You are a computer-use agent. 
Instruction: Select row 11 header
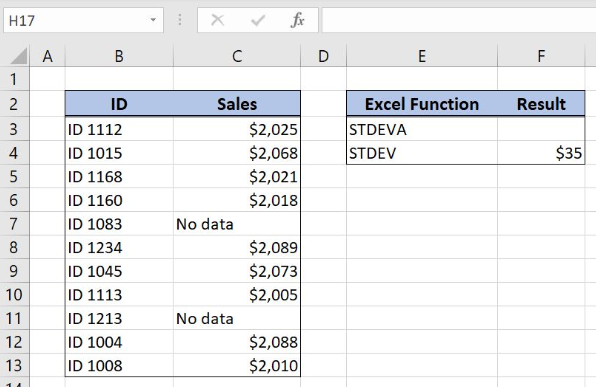(x=14, y=318)
